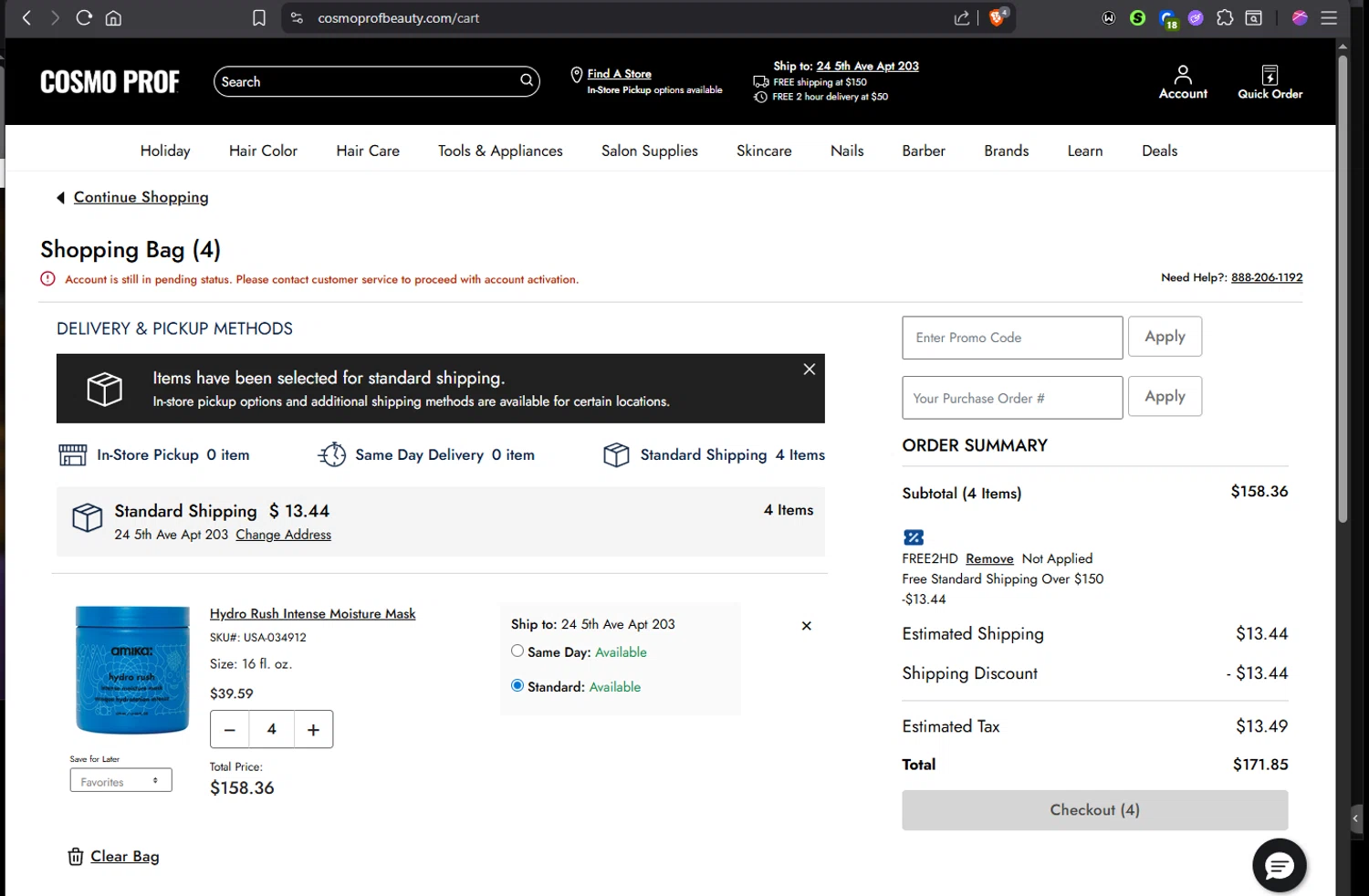1369x896 pixels.
Task: Open the Hair Color menu
Action: click(263, 151)
